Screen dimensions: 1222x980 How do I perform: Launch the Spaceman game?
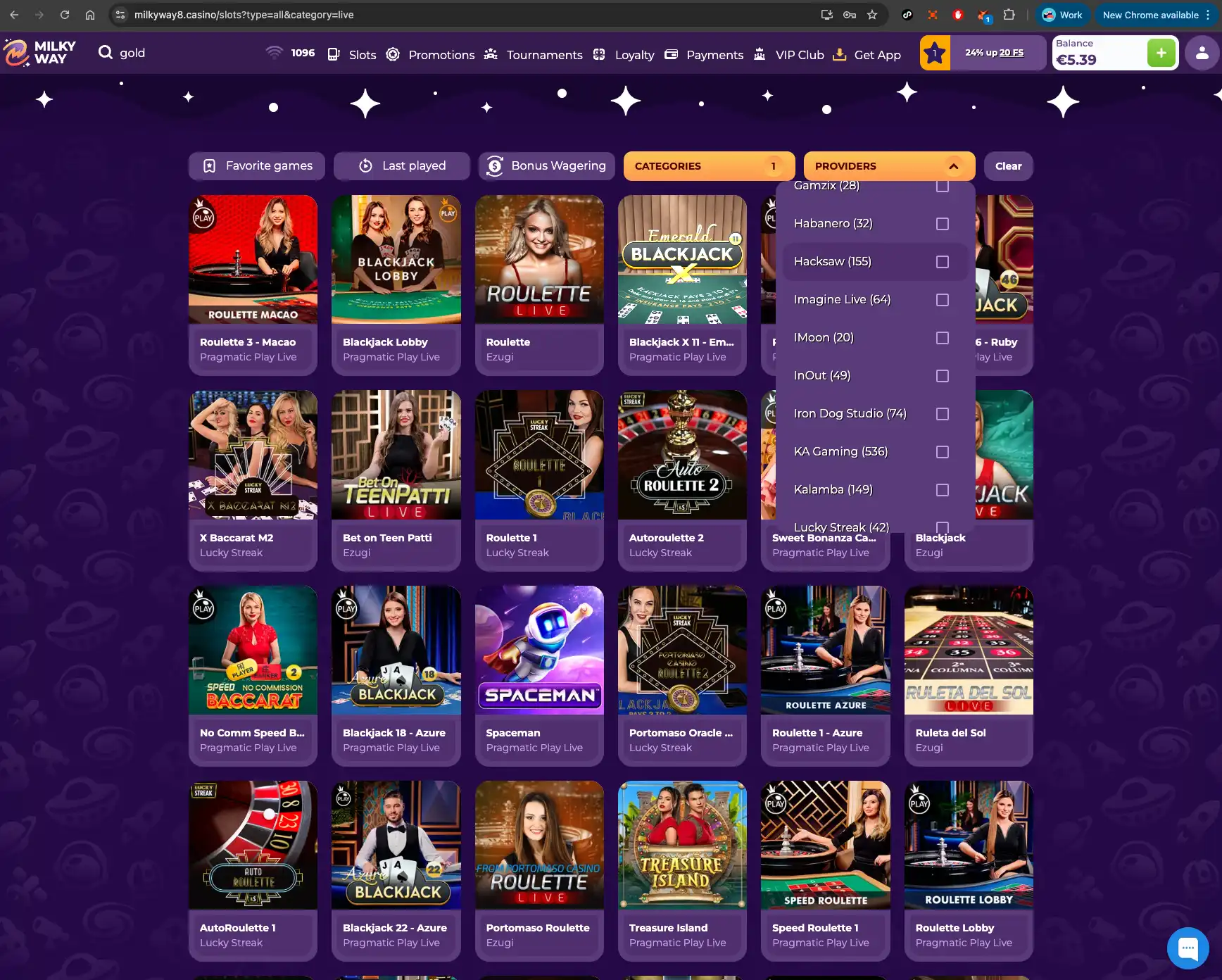pos(539,676)
